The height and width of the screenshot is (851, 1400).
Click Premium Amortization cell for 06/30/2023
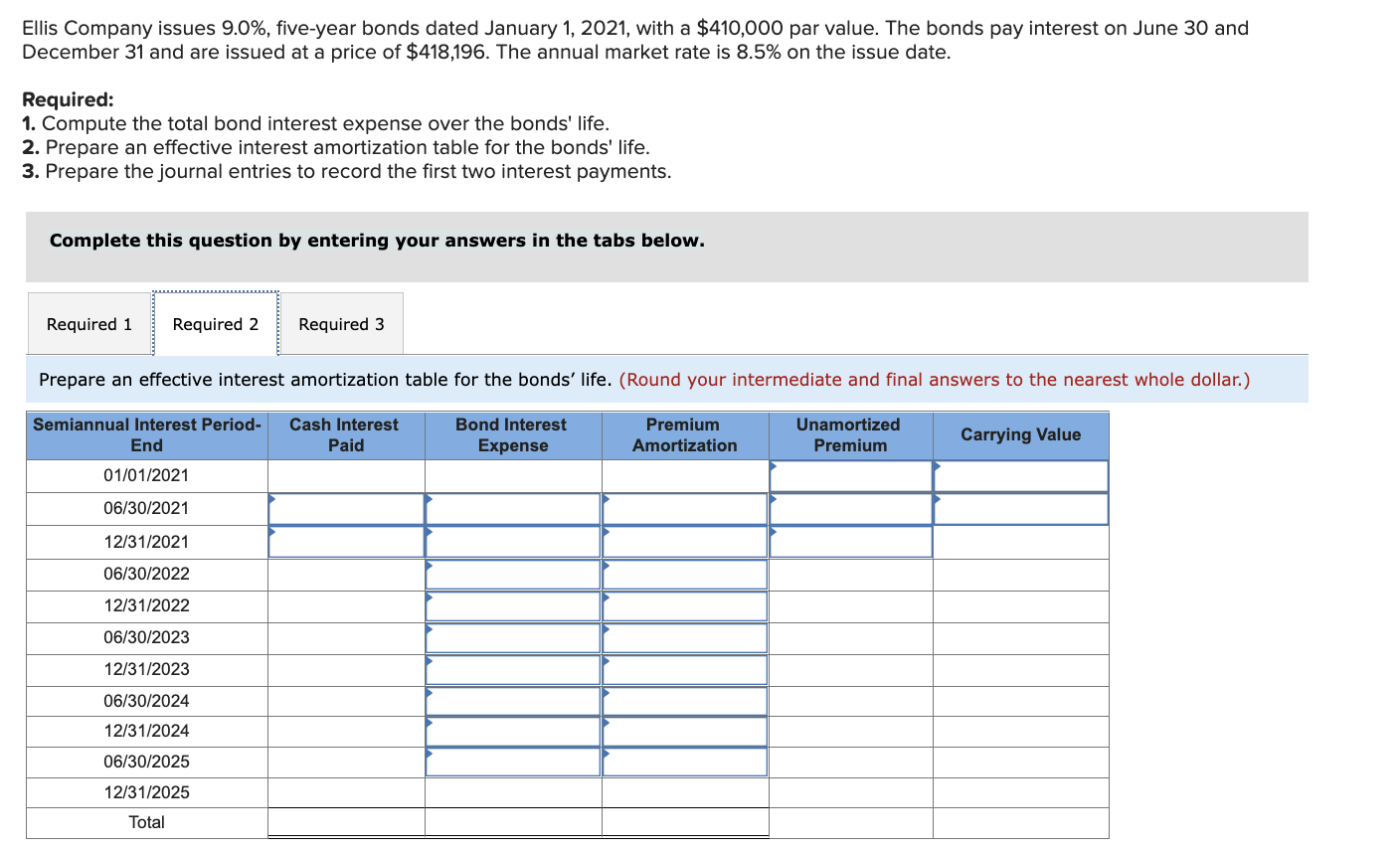685,638
